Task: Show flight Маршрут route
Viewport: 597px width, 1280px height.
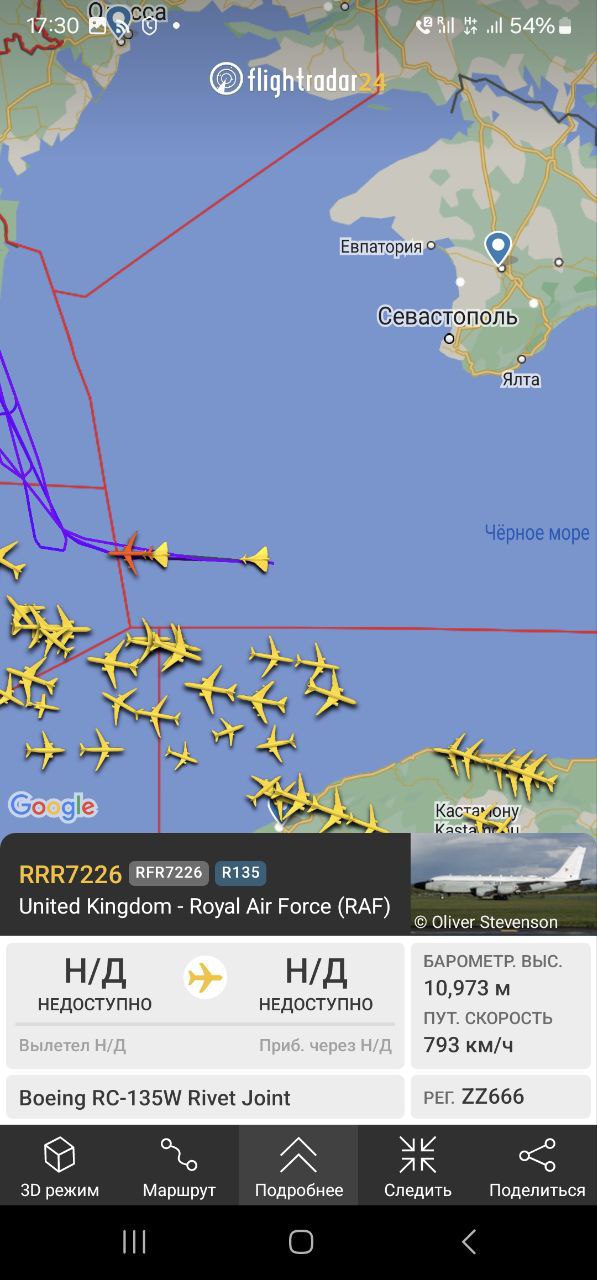Action: pyautogui.click(x=179, y=1165)
